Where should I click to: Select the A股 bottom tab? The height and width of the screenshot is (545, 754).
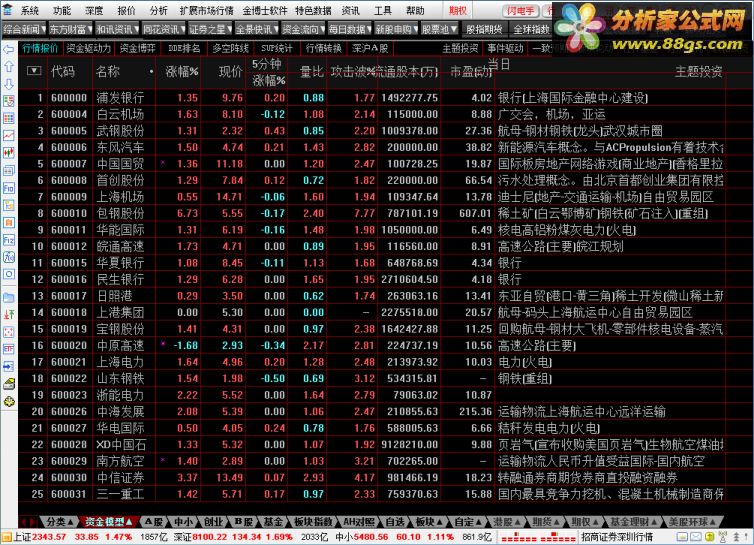tap(154, 522)
